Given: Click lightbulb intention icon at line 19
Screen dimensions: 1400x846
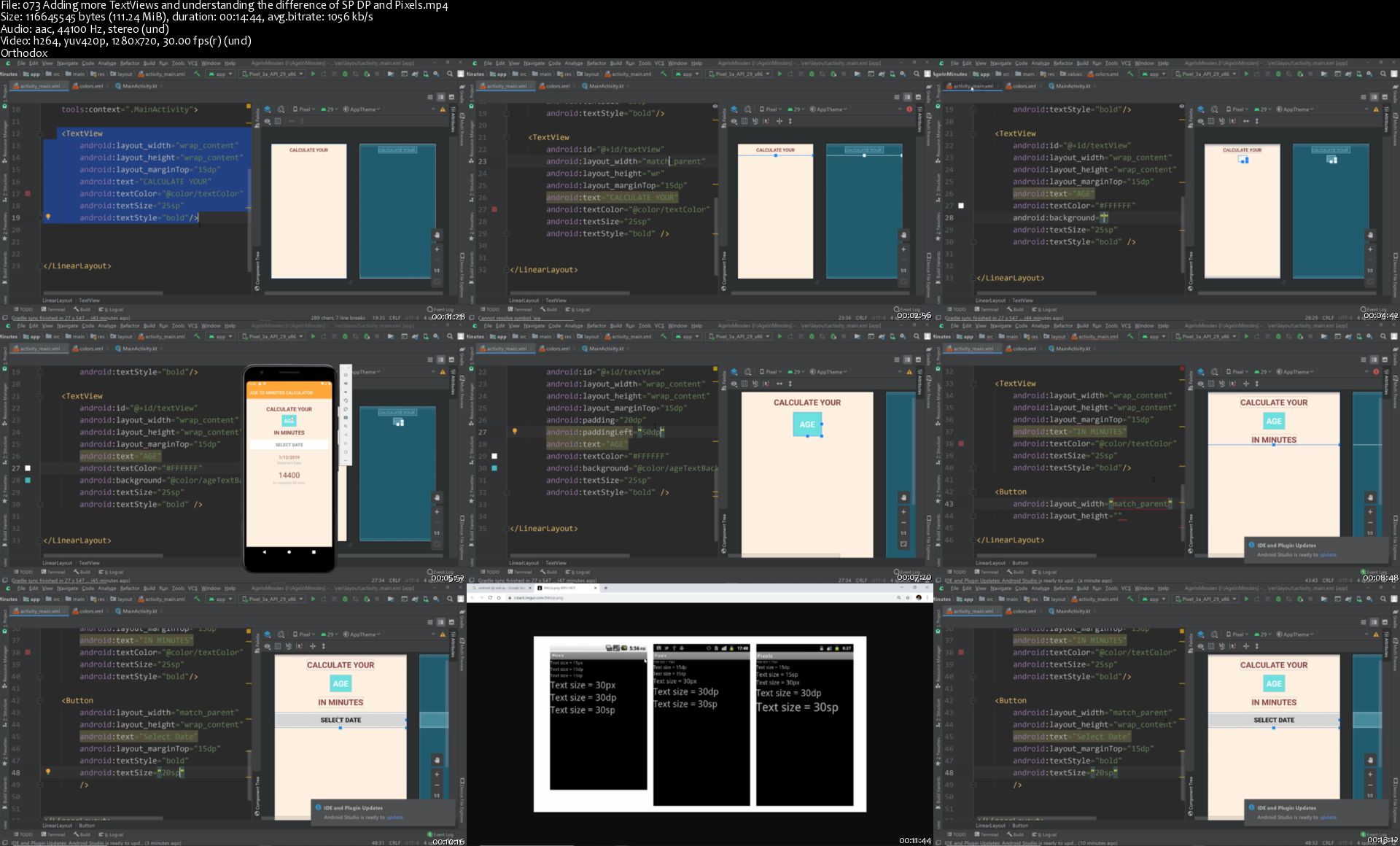Looking at the screenshot, I should (x=48, y=217).
